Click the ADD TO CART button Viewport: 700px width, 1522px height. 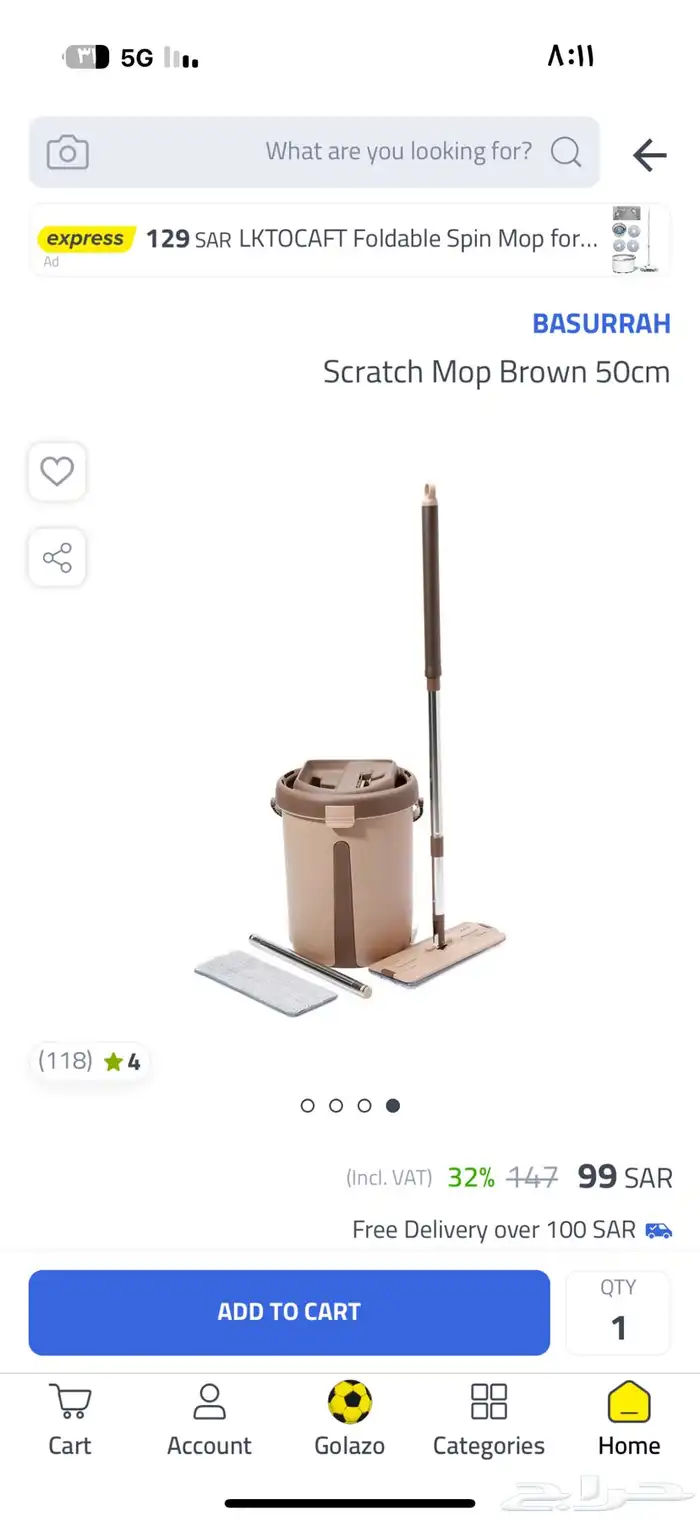click(x=289, y=1312)
